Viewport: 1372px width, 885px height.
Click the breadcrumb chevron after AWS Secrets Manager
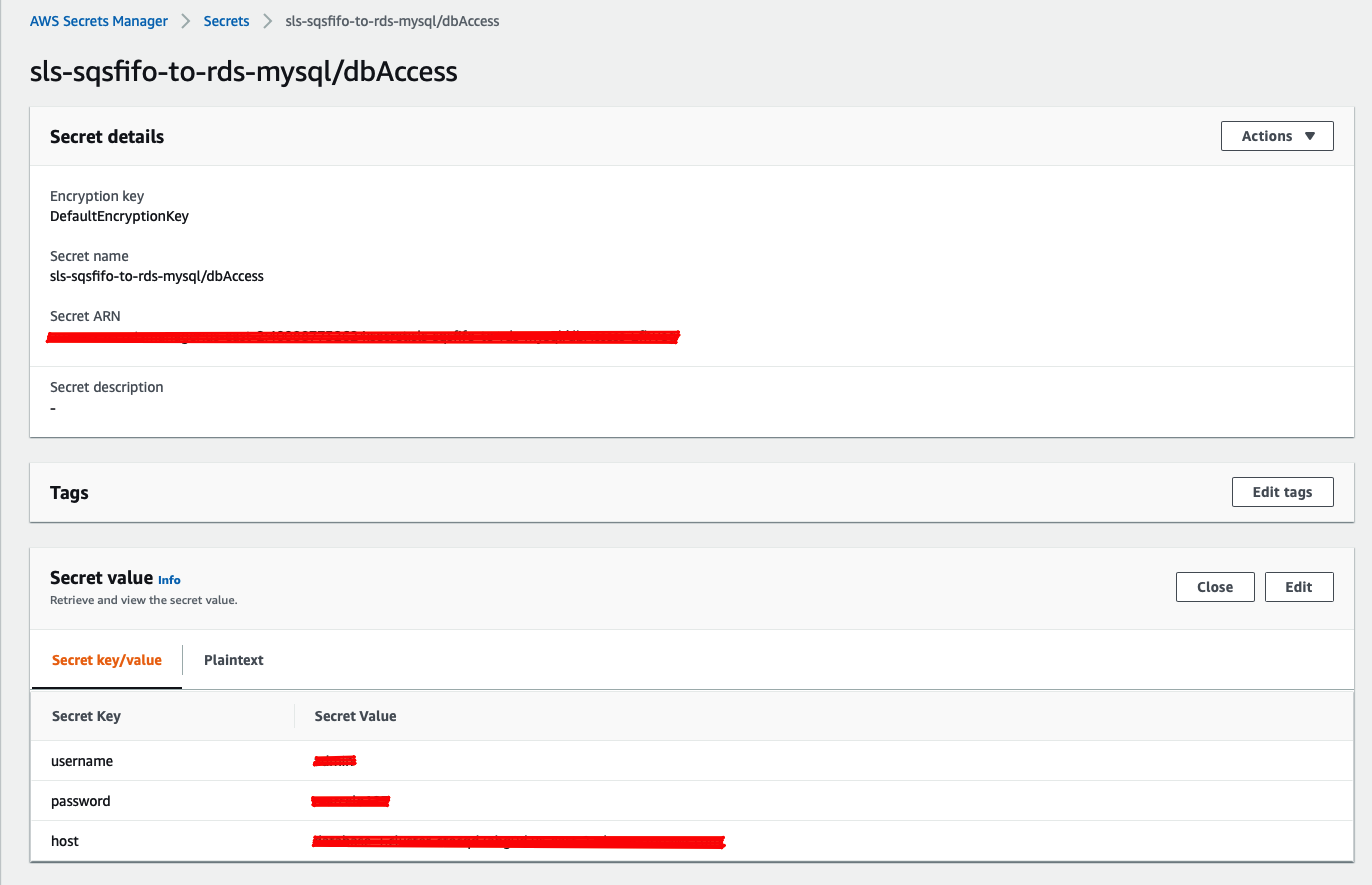click(x=186, y=21)
